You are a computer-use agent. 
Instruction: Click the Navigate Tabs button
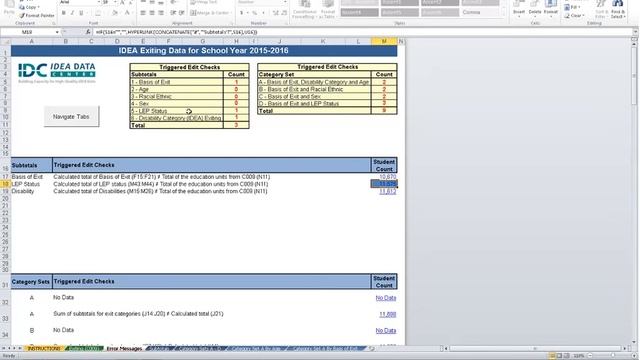coord(71,117)
